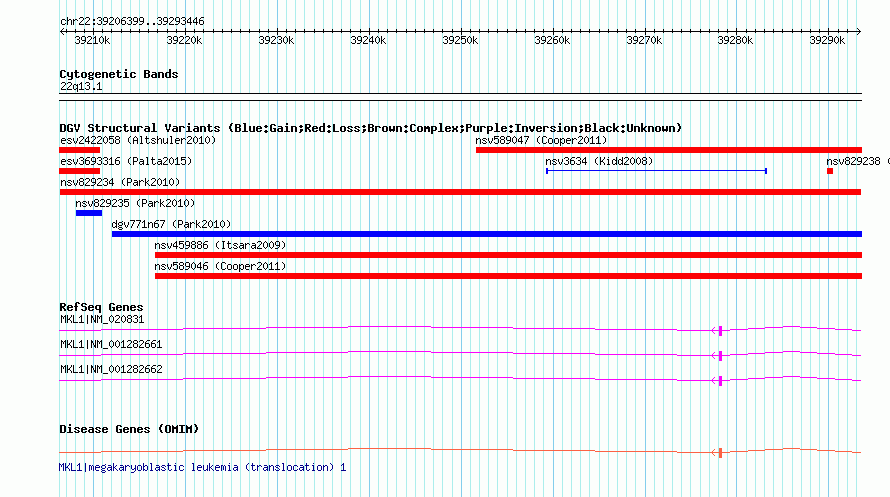Select the thin blue nsv3634 interval line
890x497 pixels.
656,171
